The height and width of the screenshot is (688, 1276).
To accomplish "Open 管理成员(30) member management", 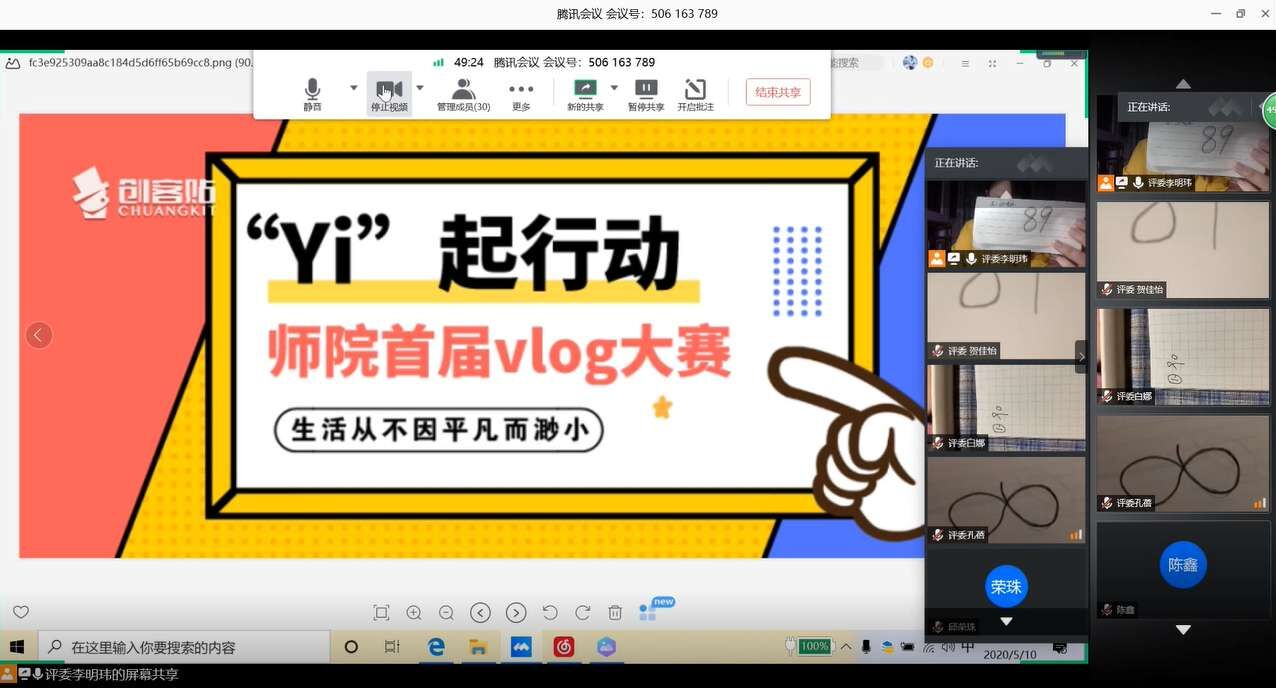I will tap(463, 93).
